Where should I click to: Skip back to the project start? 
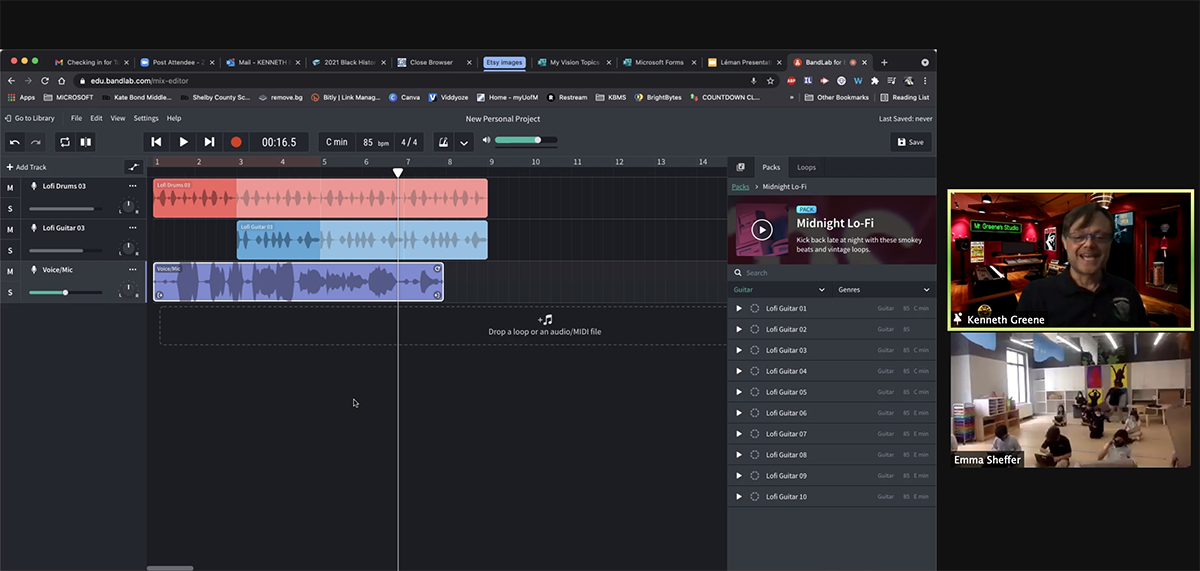(156, 142)
